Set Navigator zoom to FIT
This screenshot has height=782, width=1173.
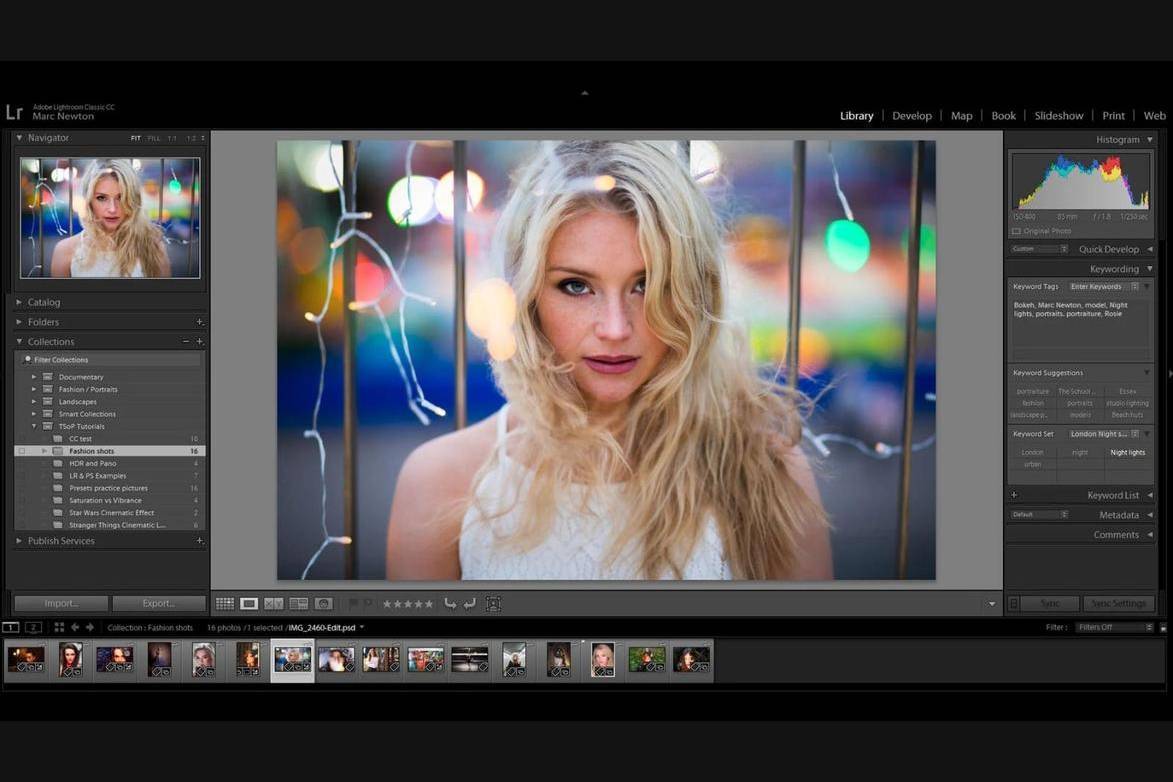point(135,138)
